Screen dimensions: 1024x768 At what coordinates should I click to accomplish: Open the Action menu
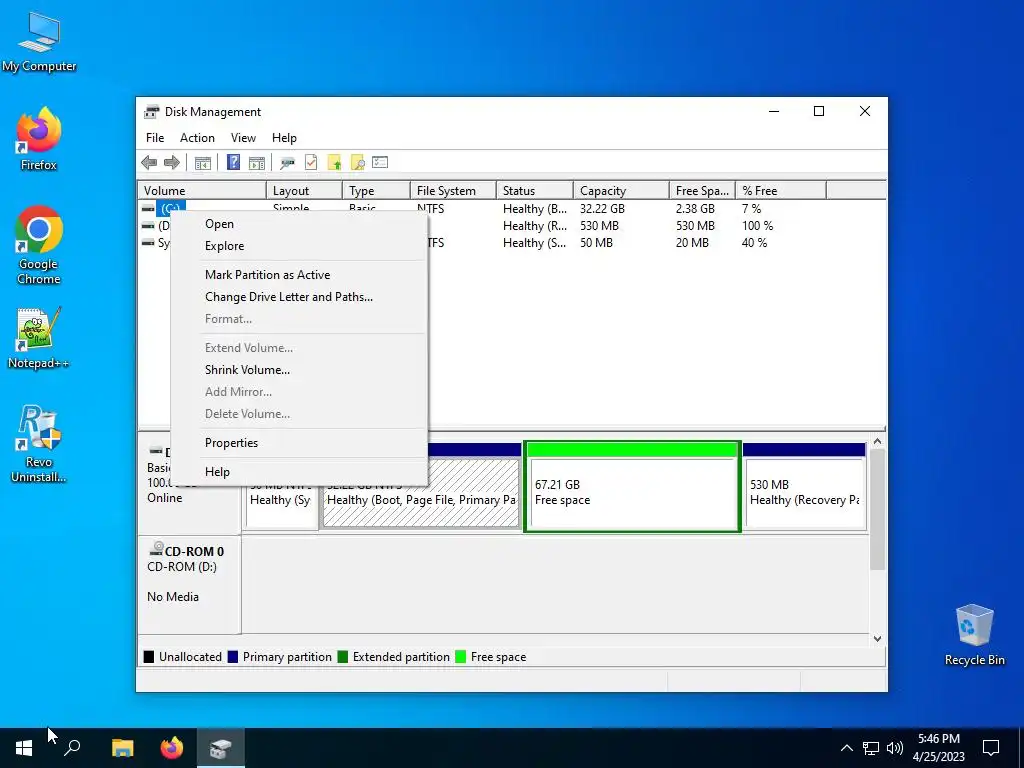pyautogui.click(x=197, y=138)
